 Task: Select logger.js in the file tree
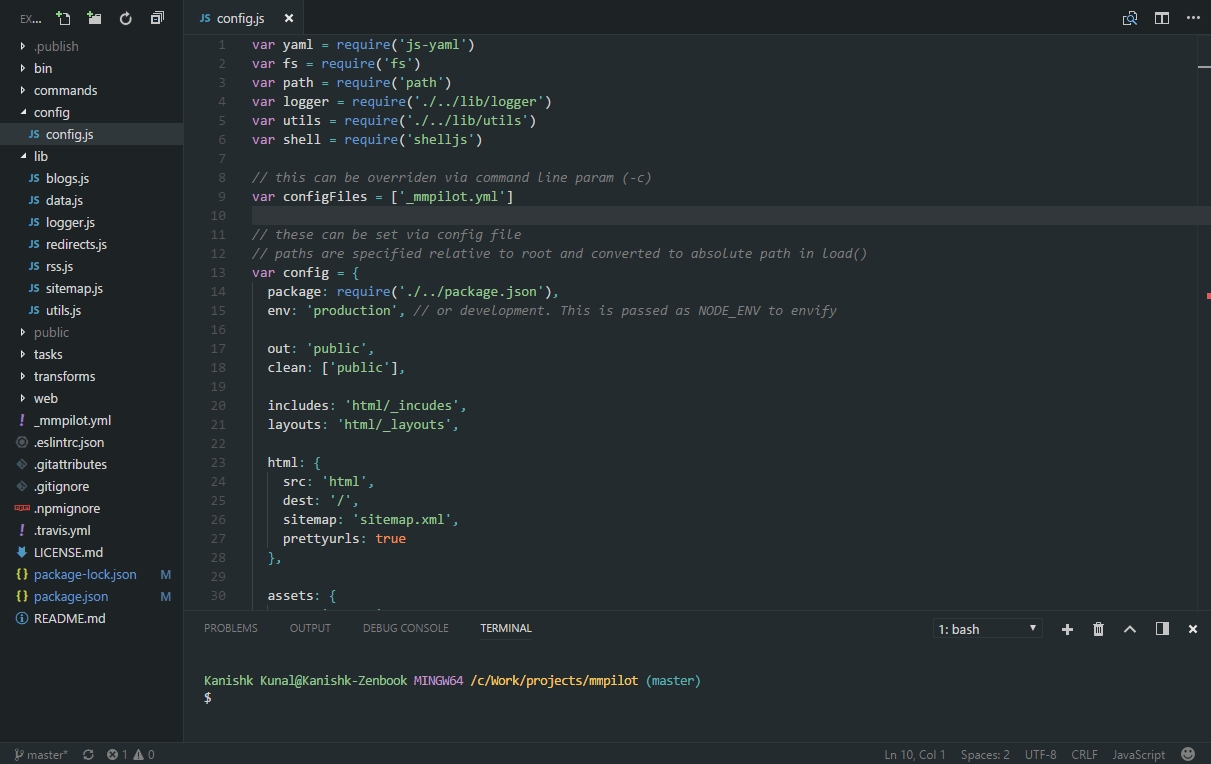70,222
